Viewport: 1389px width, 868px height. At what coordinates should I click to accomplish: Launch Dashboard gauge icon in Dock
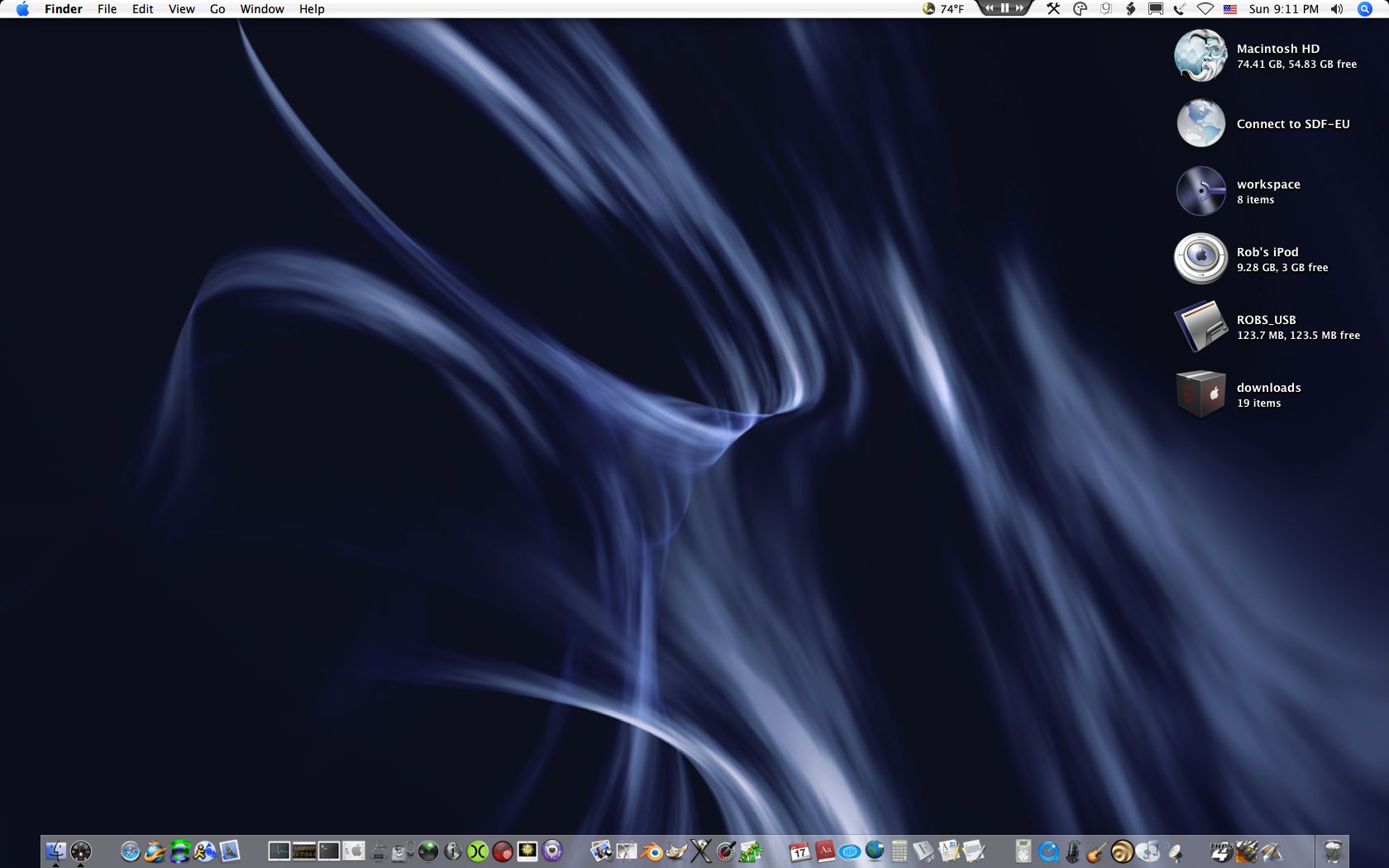(x=80, y=851)
